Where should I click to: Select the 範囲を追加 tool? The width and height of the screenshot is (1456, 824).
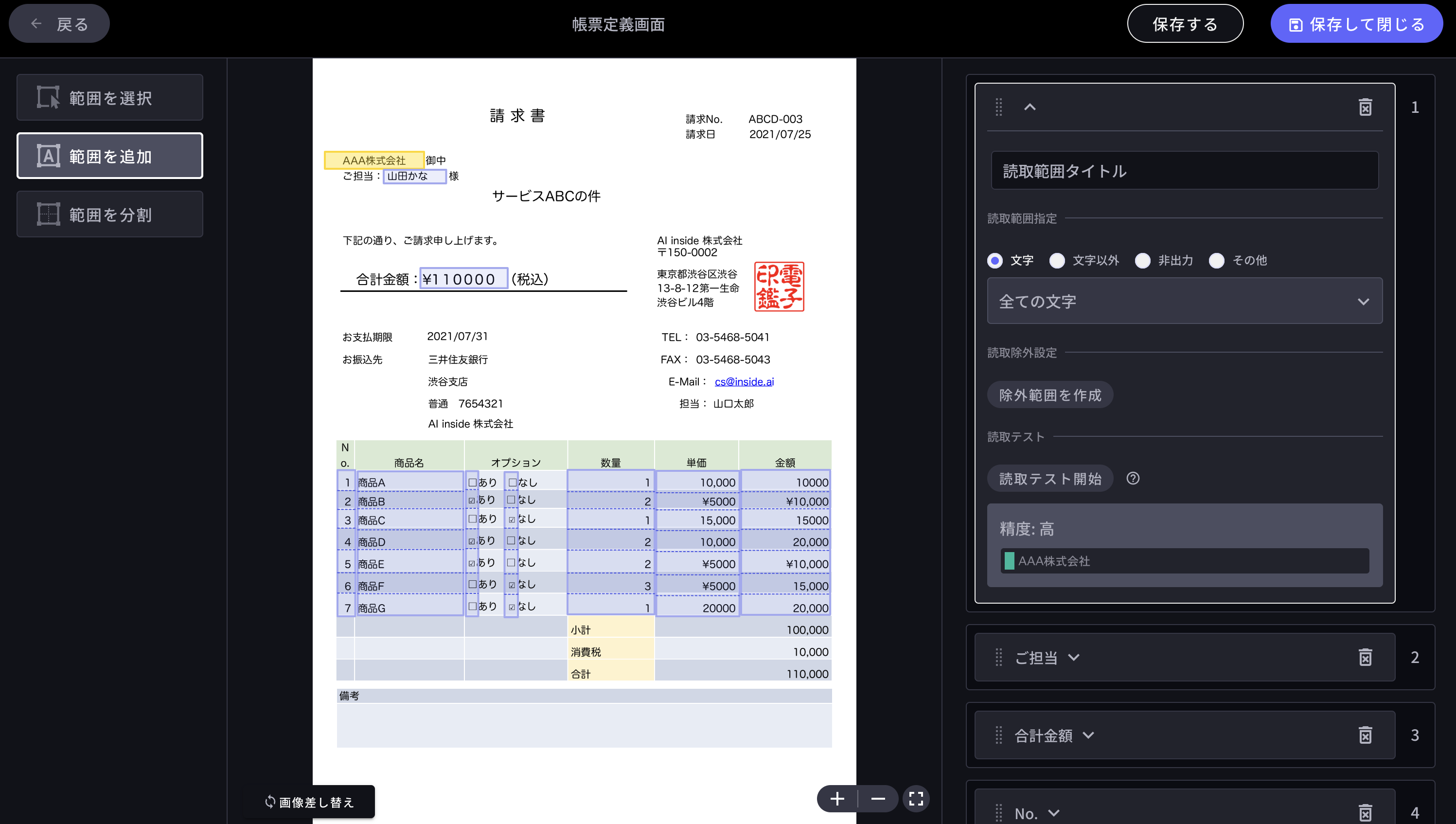click(x=110, y=156)
